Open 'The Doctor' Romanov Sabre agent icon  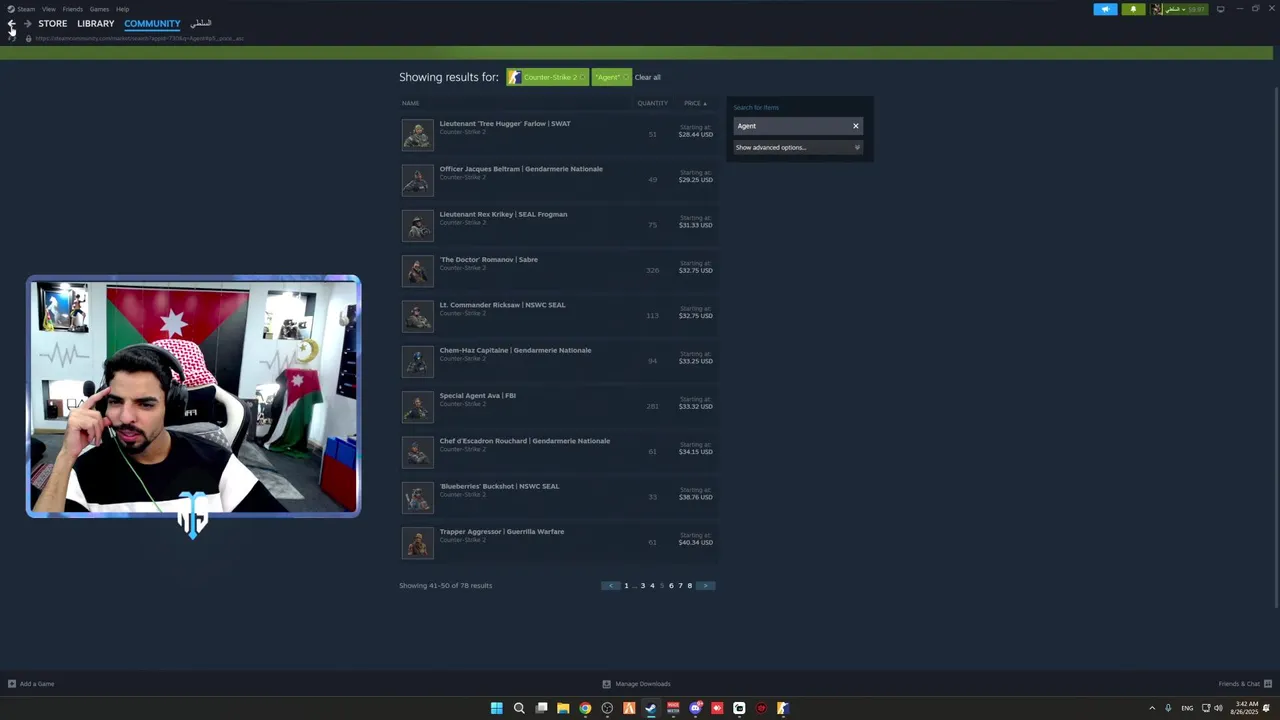click(417, 271)
